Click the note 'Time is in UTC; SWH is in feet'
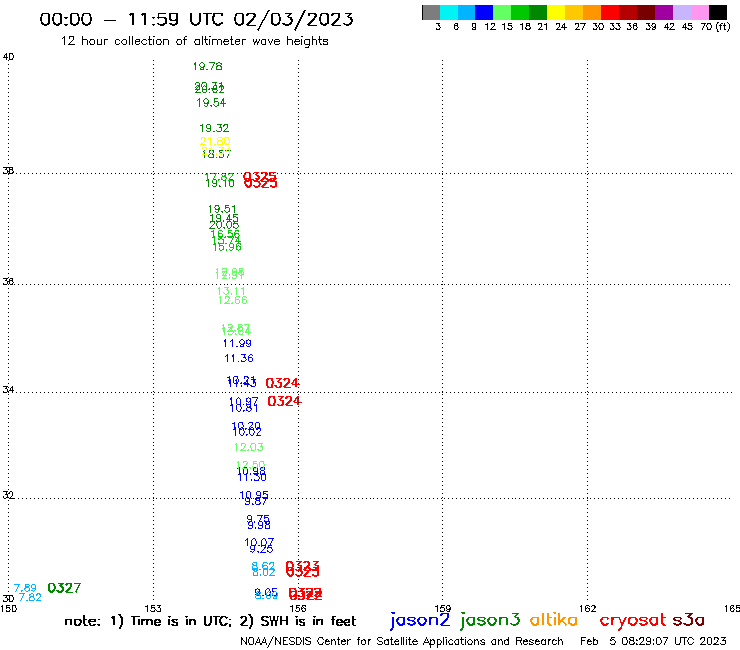This screenshot has width=740, height=650. point(210,621)
